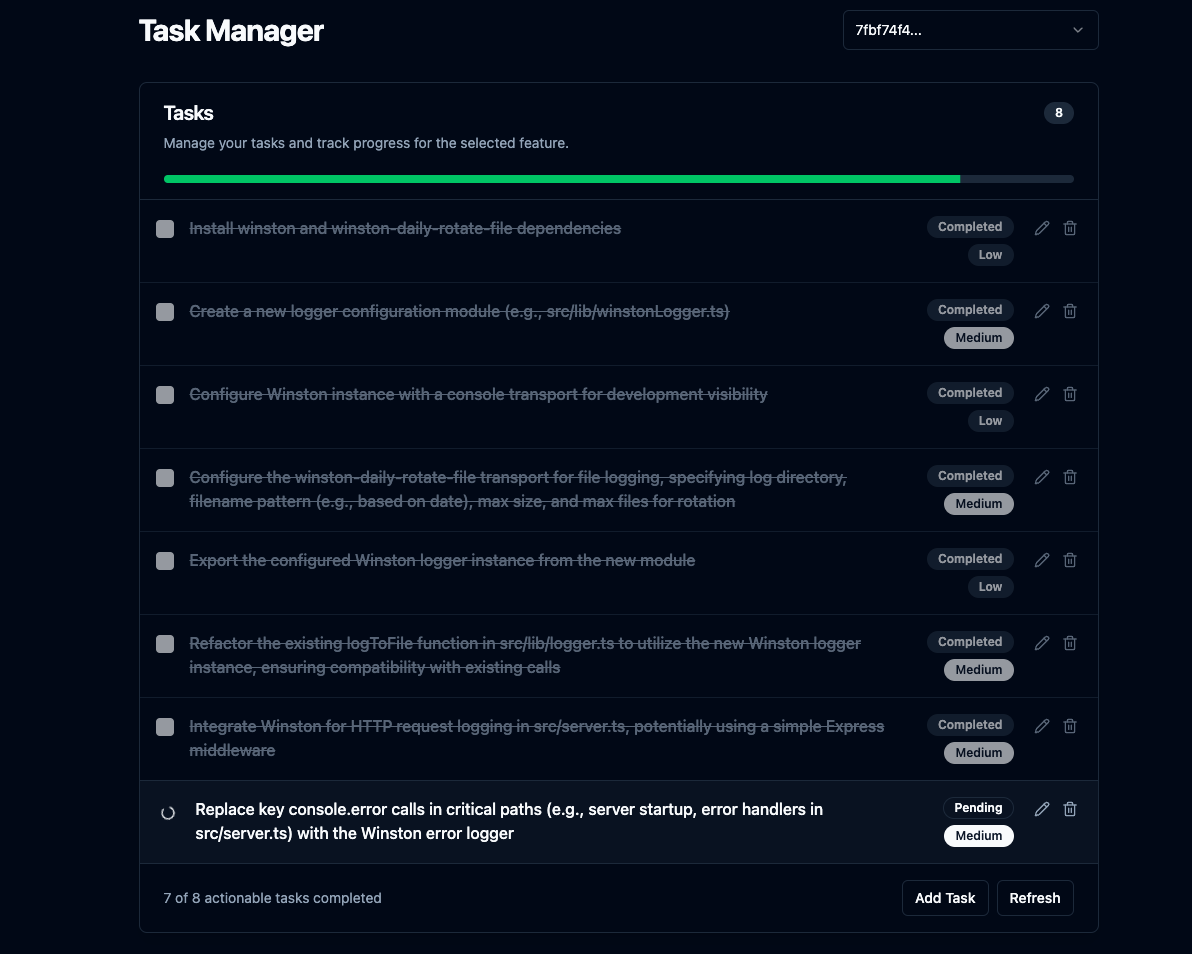The image size is (1192, 954).
Task: Open the feature selector dropdown
Action: (970, 30)
